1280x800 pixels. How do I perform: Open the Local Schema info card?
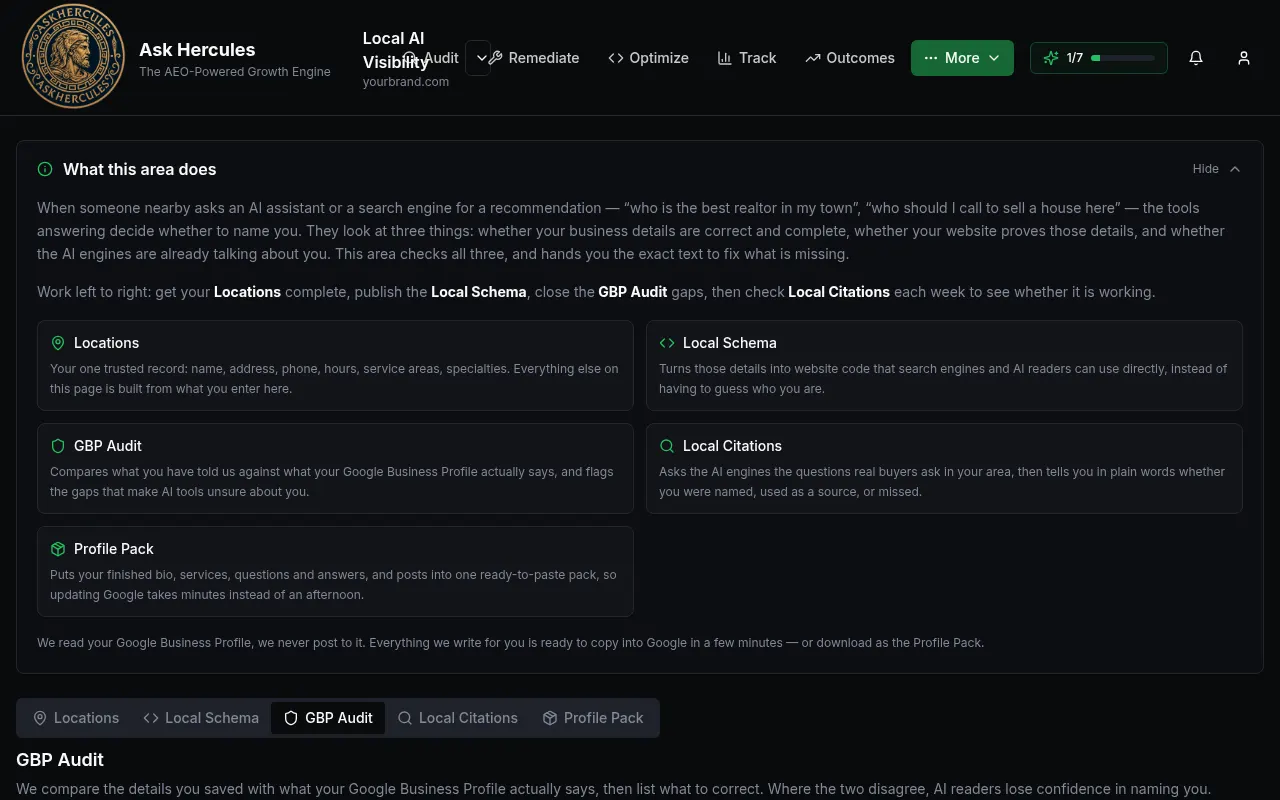coord(944,366)
